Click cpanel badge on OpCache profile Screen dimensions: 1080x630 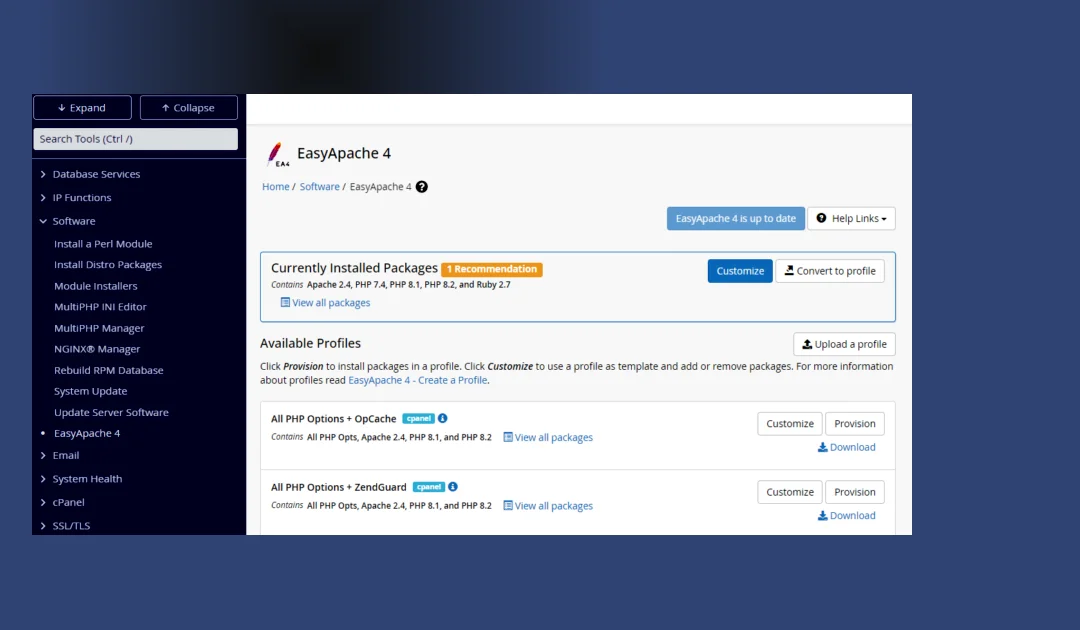tap(419, 418)
